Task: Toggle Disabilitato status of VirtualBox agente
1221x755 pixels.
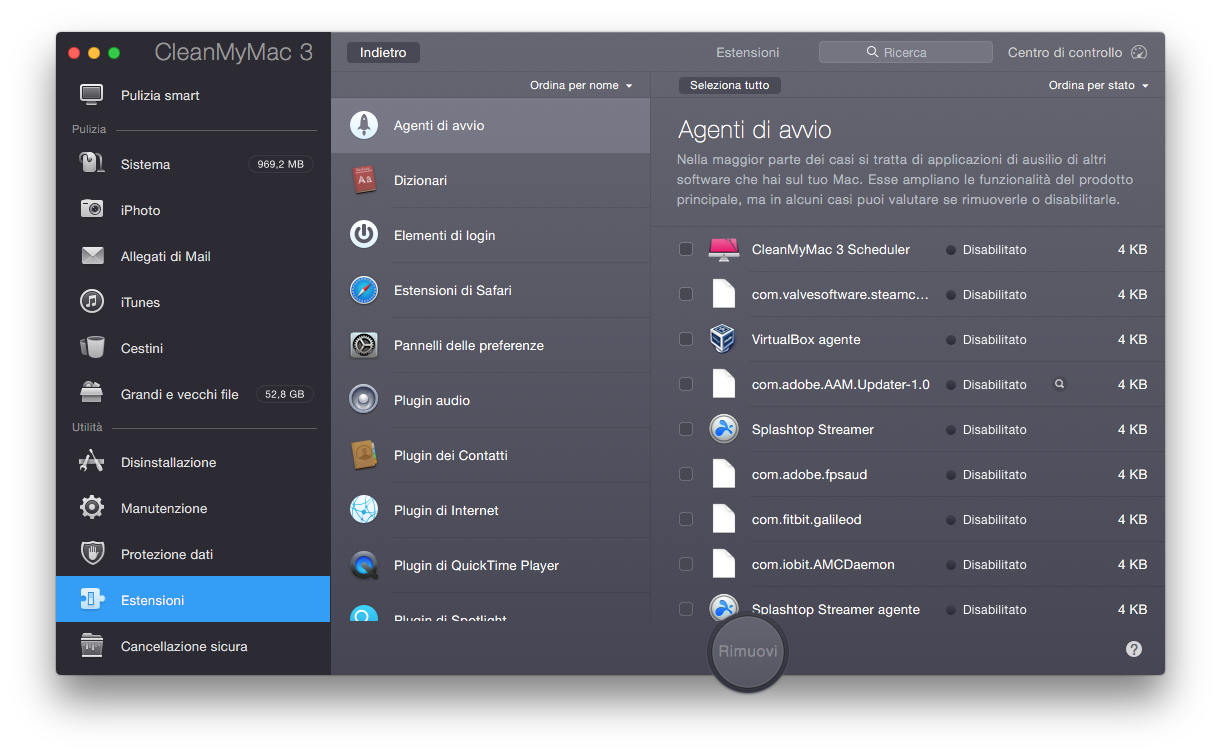Action: pos(986,340)
